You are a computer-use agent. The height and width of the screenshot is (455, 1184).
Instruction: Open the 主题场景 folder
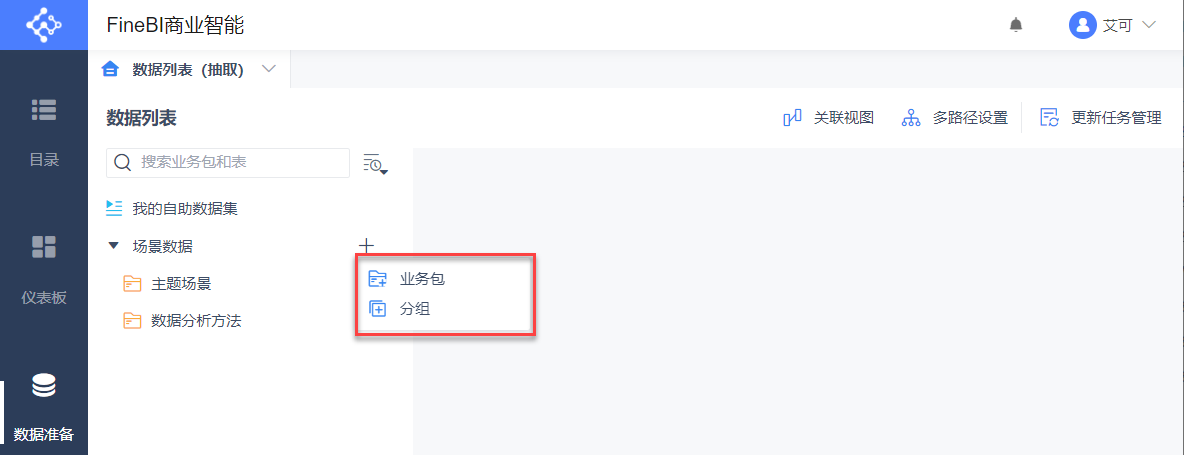click(180, 284)
